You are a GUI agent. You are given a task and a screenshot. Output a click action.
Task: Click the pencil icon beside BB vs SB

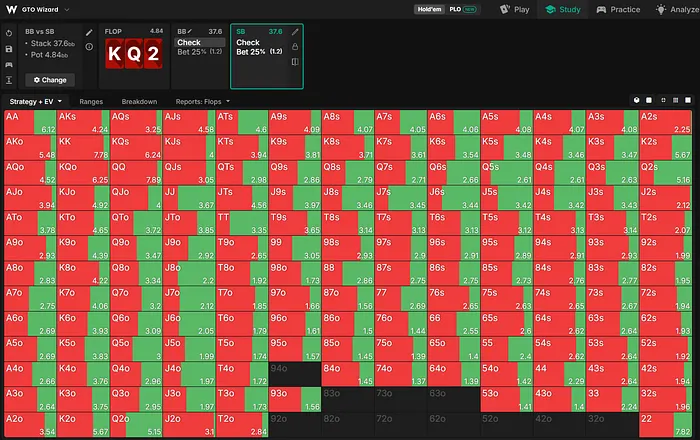point(89,32)
